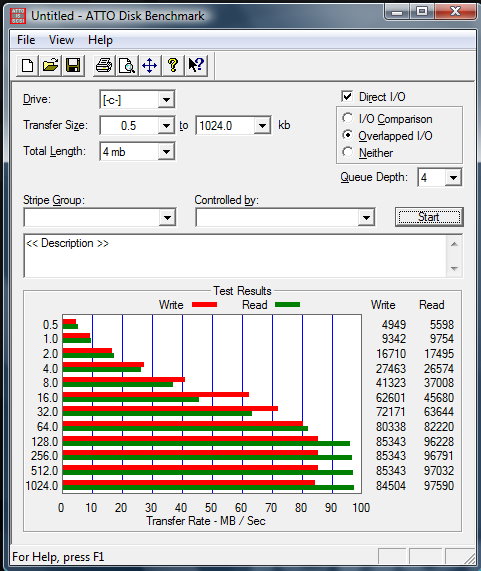This screenshot has height=571, width=481.
Task: Click the red Write bar for 16.0
Action: 156,394
